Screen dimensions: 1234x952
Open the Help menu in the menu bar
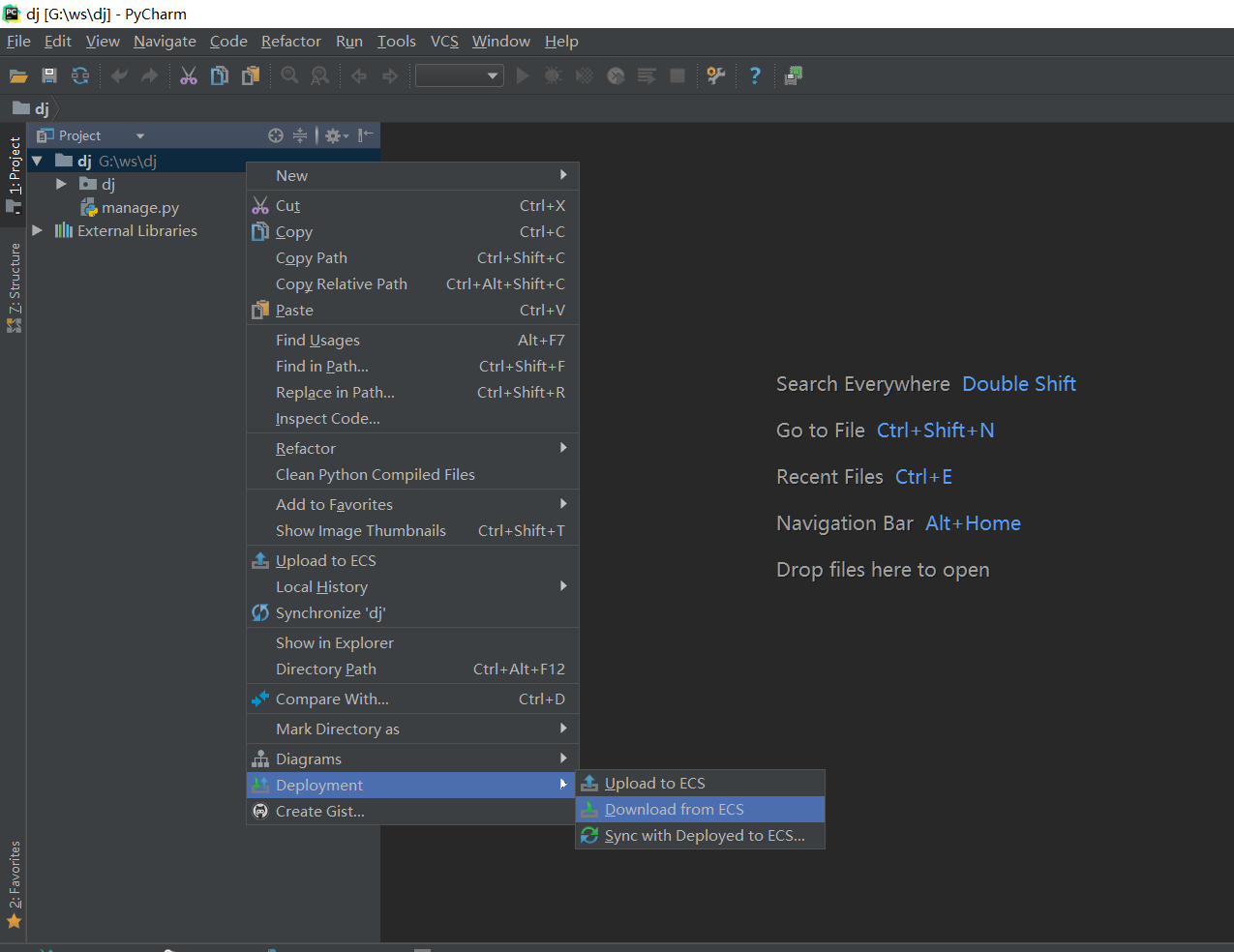tap(561, 41)
